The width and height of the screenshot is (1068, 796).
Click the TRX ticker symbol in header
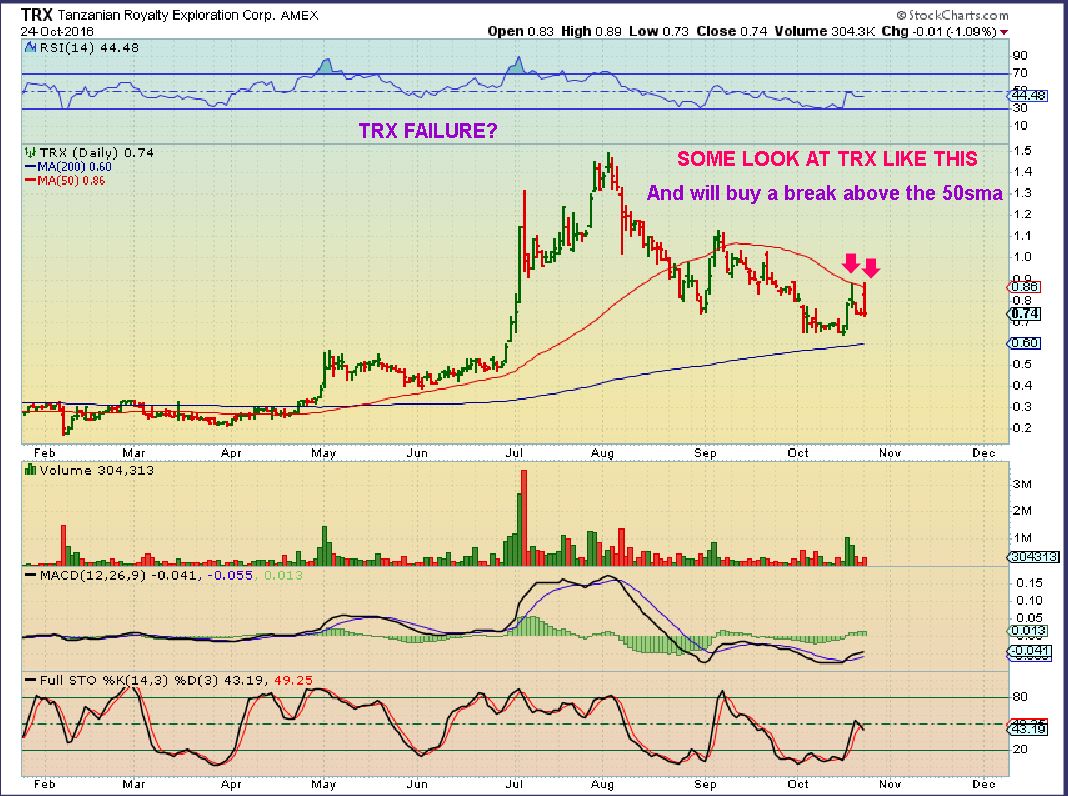click(31, 14)
